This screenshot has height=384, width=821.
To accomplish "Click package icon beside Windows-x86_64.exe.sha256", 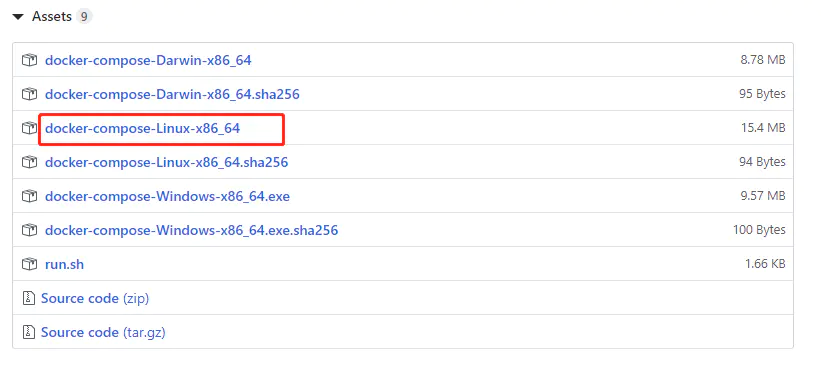I will [29, 230].
